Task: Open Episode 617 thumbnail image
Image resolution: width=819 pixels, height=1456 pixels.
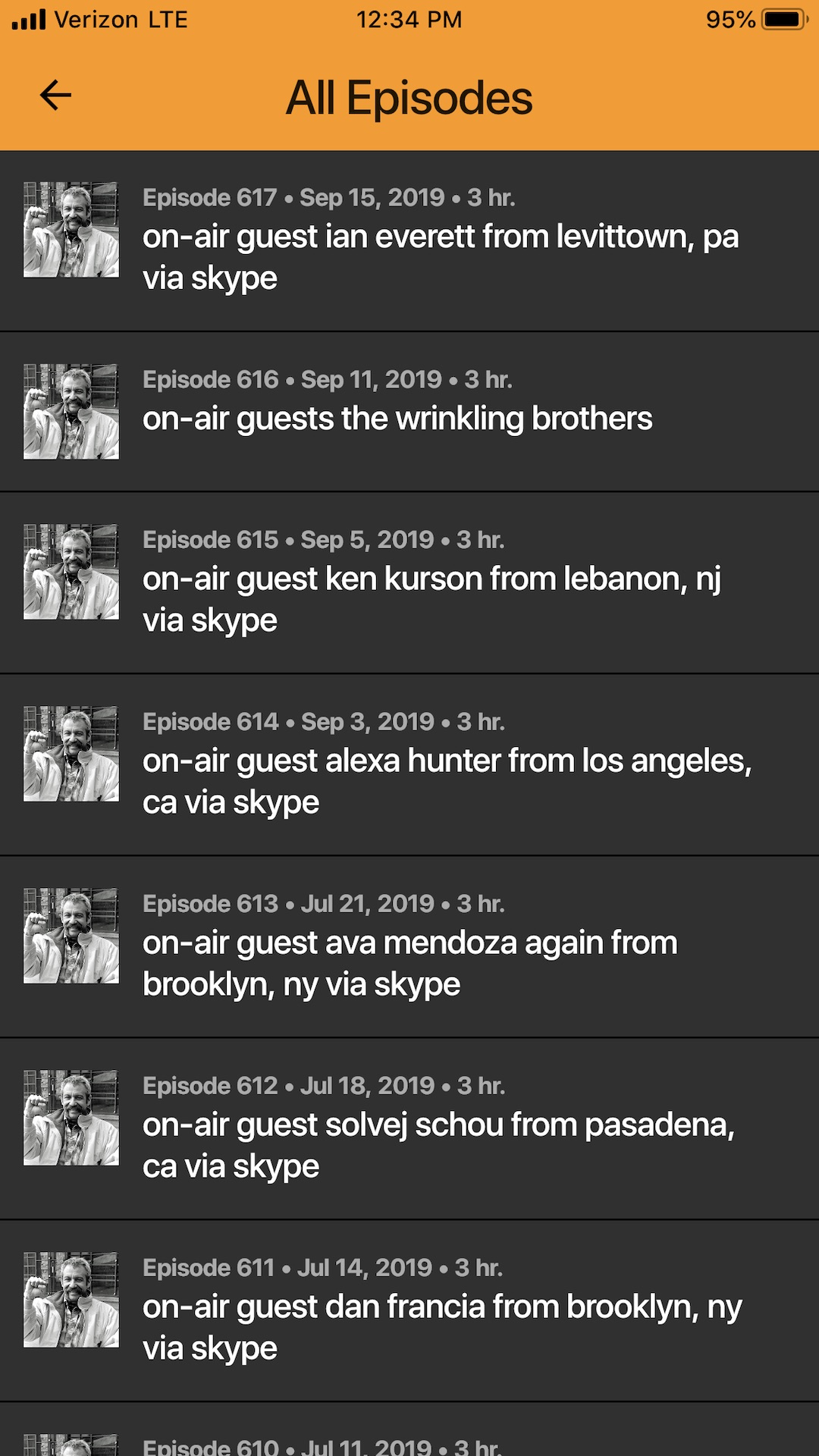Action: [71, 230]
